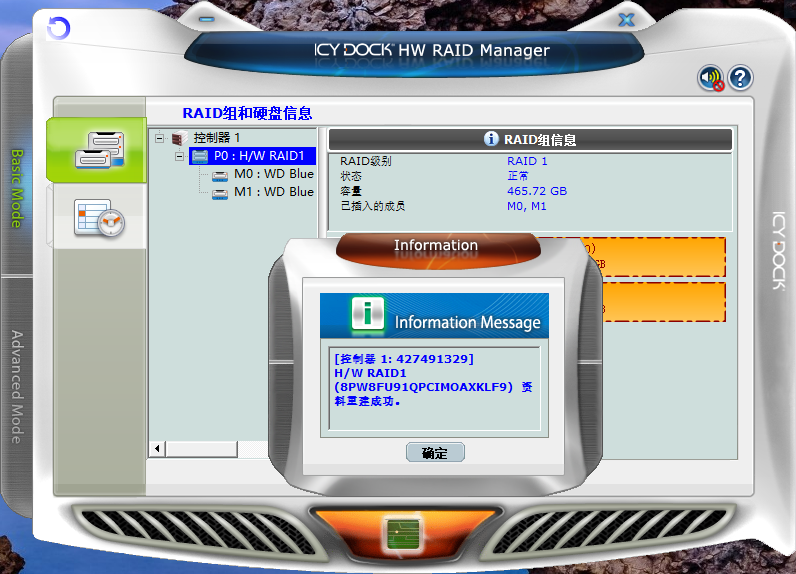
Task: Click the left scroll arrow under tree
Action: pos(157,448)
